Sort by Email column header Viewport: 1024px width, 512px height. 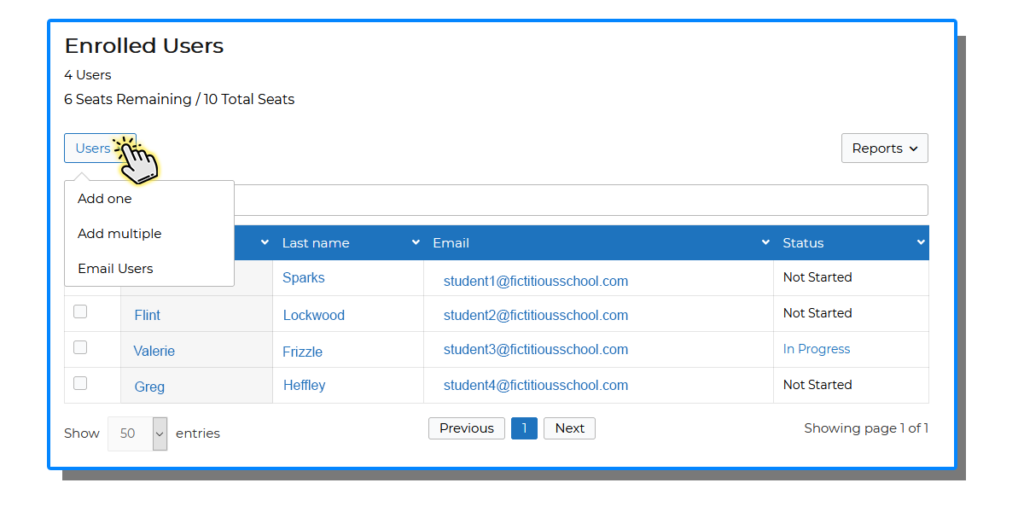pyautogui.click(x=598, y=243)
